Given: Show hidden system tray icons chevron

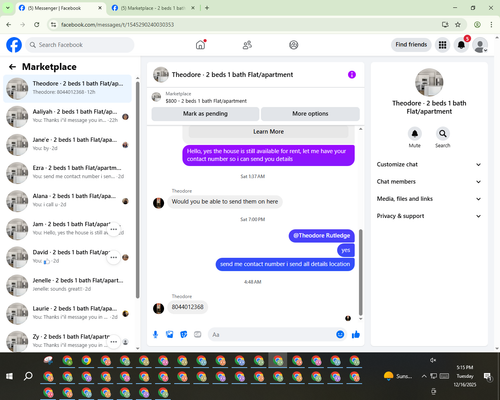Looking at the screenshot, I should [x=424, y=376].
